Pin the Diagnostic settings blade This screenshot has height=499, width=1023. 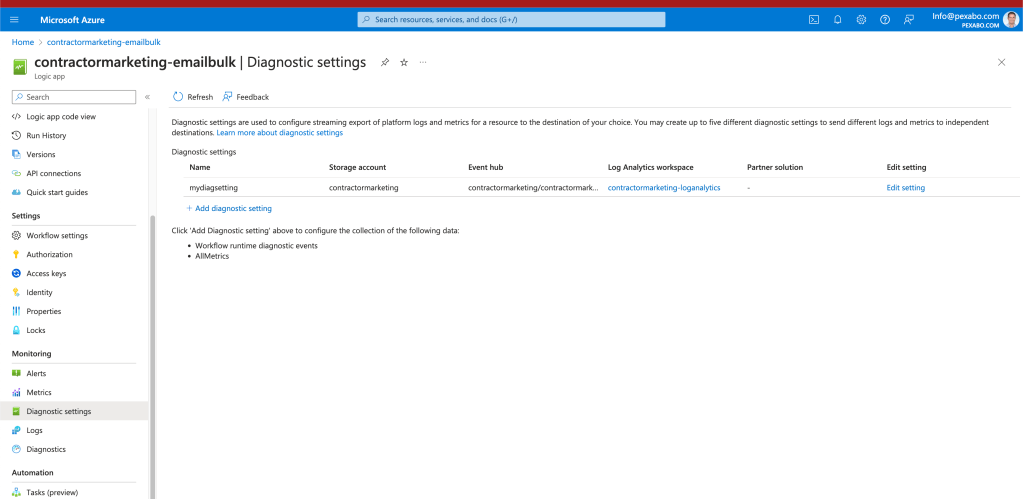385,63
